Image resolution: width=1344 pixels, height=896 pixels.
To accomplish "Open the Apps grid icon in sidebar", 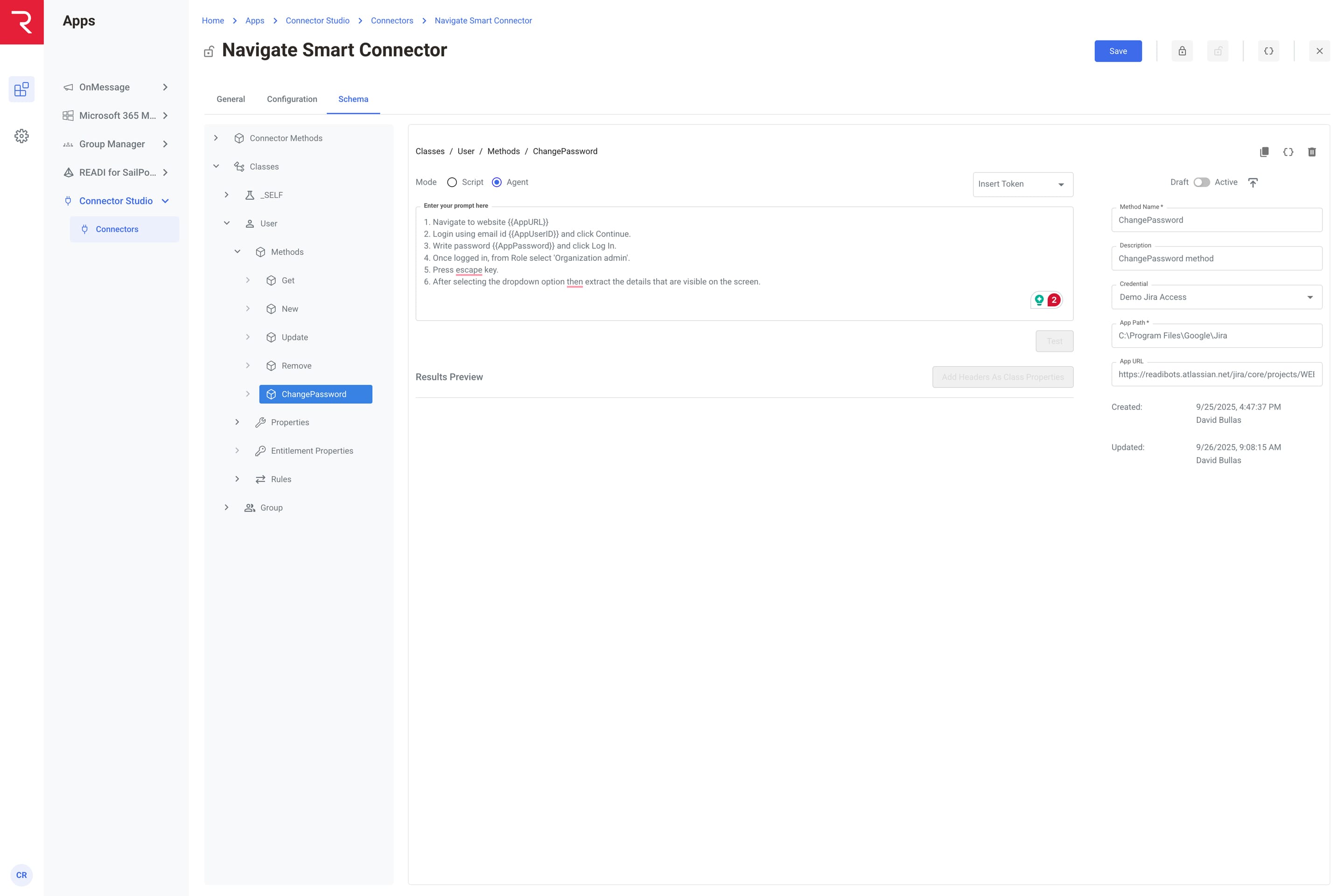I will click(22, 89).
